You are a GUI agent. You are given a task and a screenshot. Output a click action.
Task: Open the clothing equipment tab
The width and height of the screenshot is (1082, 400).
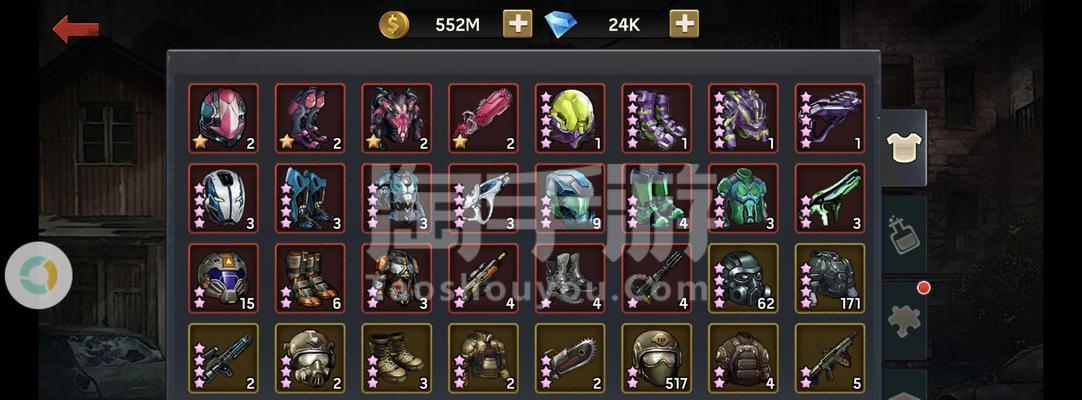tap(905, 148)
